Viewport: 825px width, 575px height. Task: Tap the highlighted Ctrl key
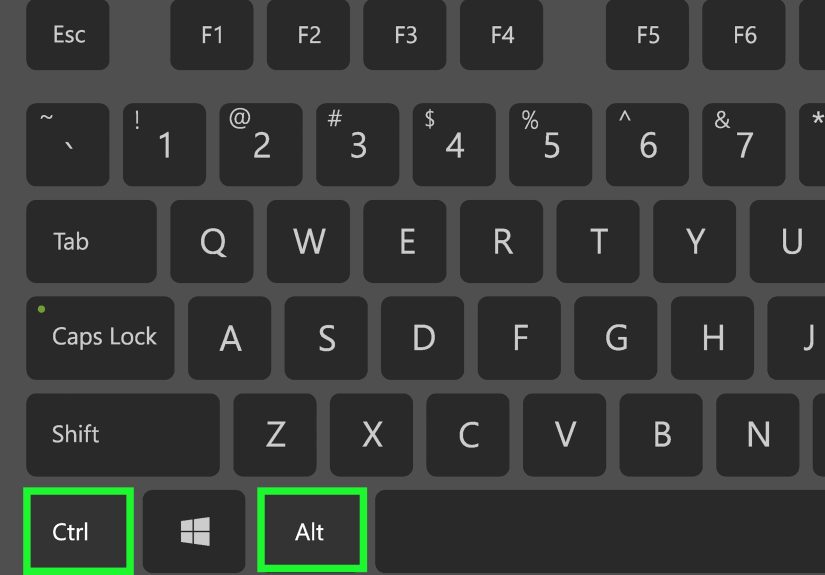click(x=78, y=531)
